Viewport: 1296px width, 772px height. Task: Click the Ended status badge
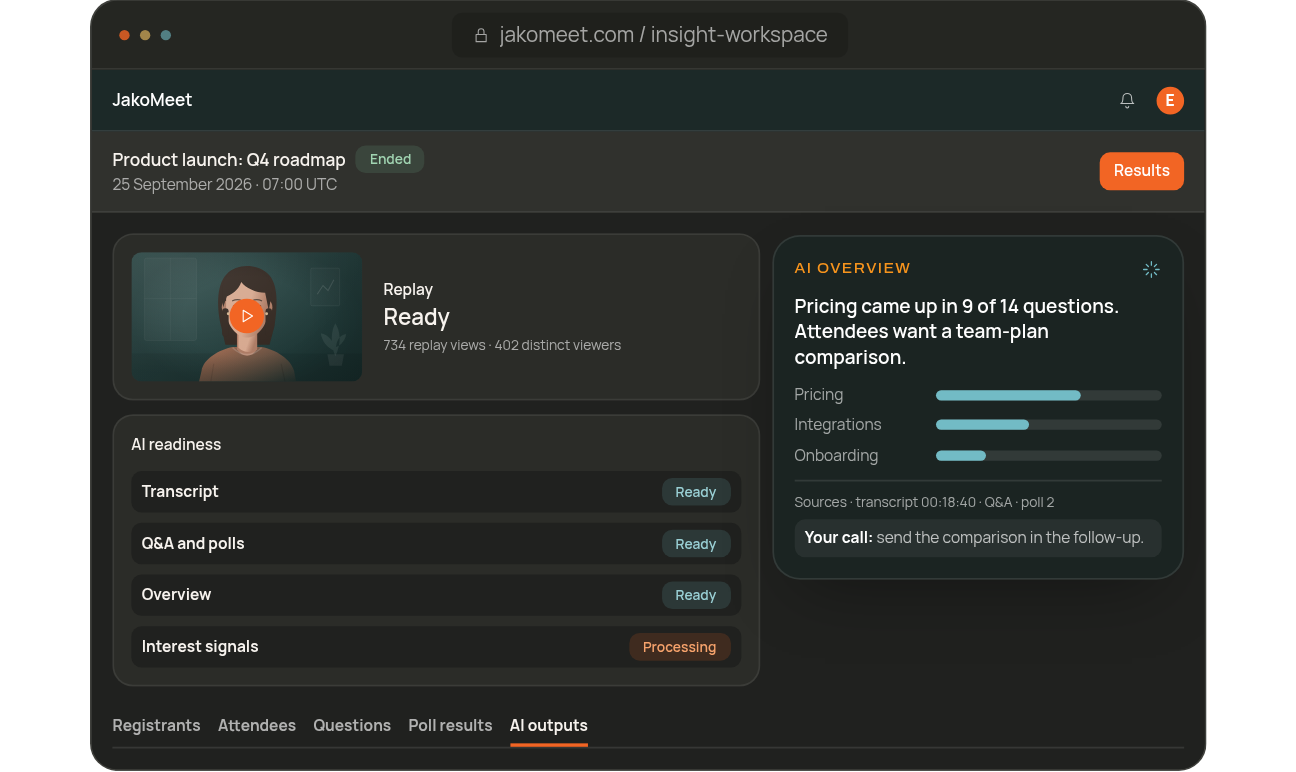(x=390, y=159)
